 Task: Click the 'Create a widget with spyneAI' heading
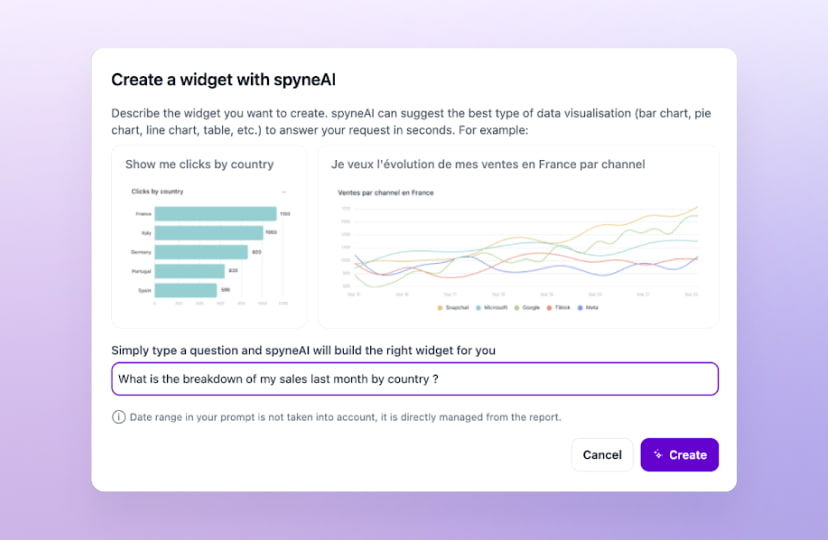click(x=223, y=80)
